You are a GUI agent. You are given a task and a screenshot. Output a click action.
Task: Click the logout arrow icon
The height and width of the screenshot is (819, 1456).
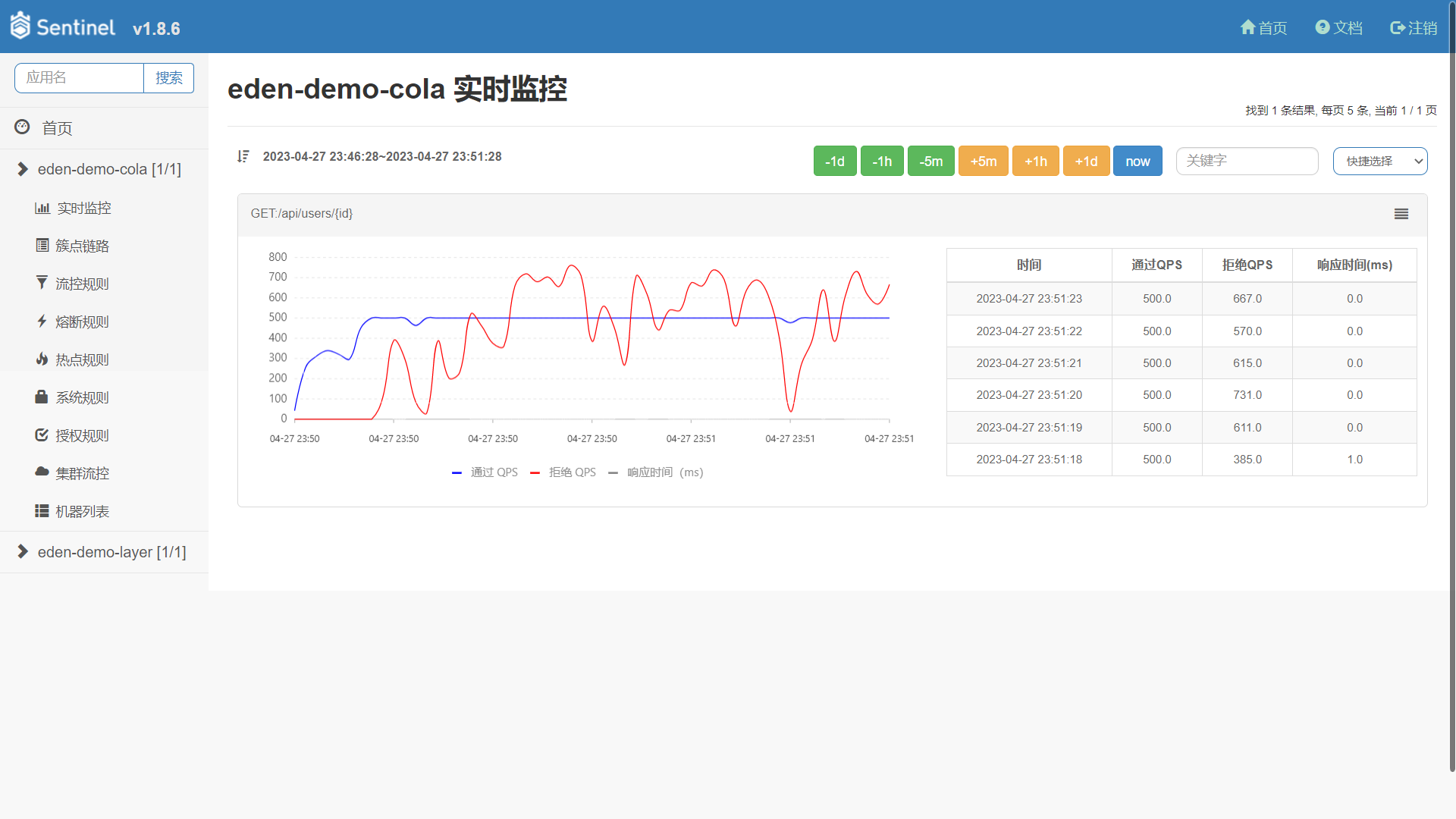click(x=1397, y=27)
